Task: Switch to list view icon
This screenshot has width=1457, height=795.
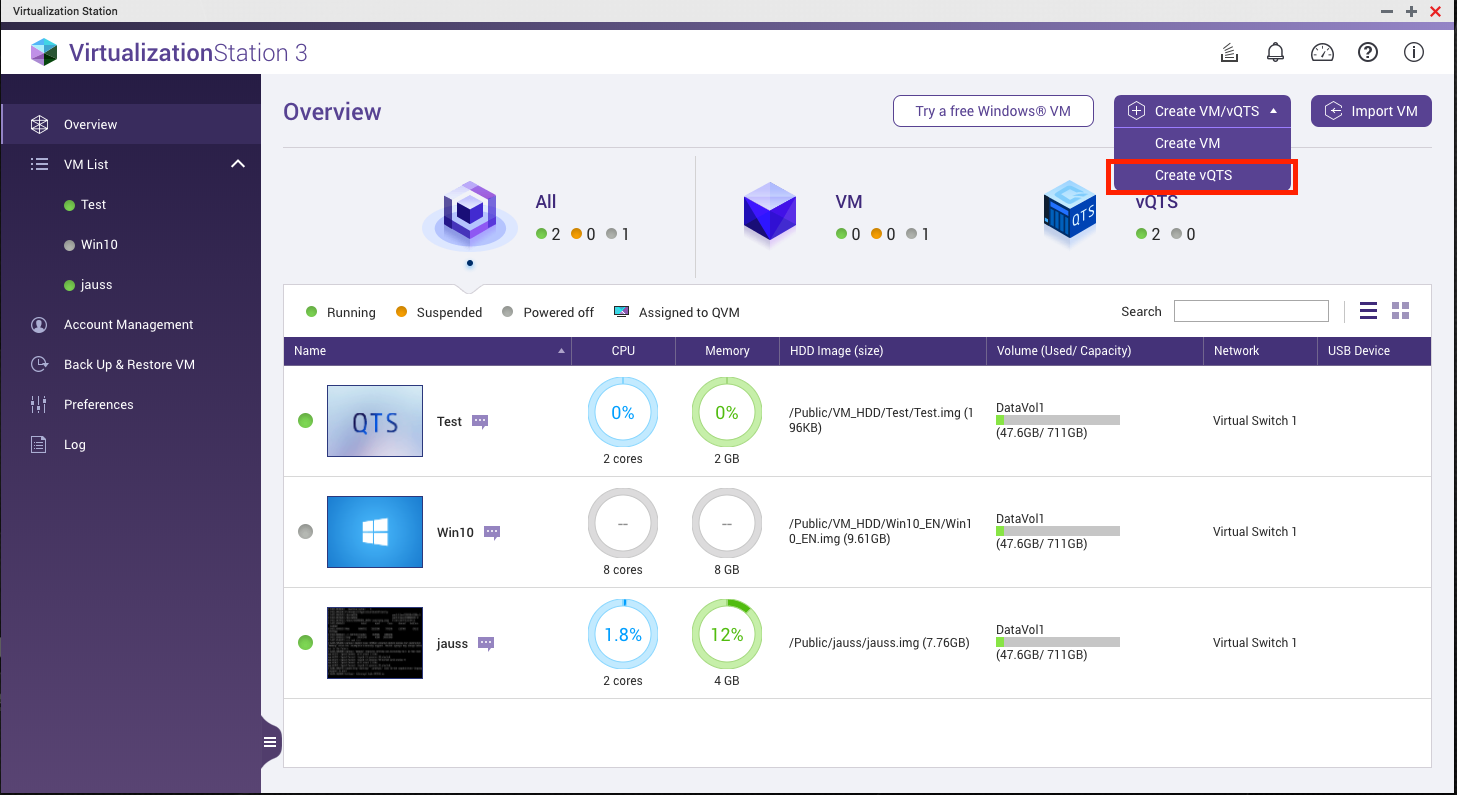Action: click(x=1369, y=311)
